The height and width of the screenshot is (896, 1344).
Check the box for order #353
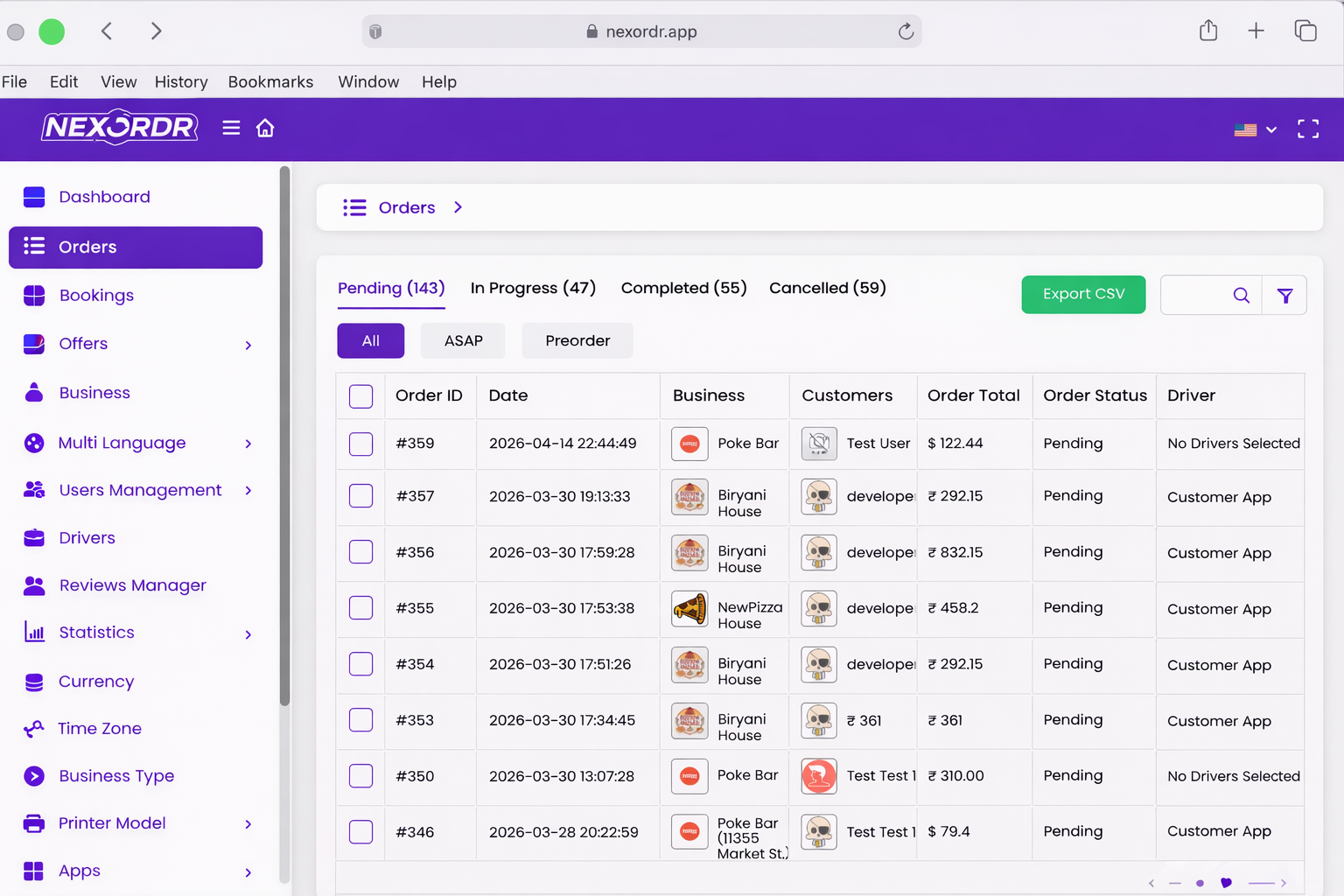tap(360, 720)
